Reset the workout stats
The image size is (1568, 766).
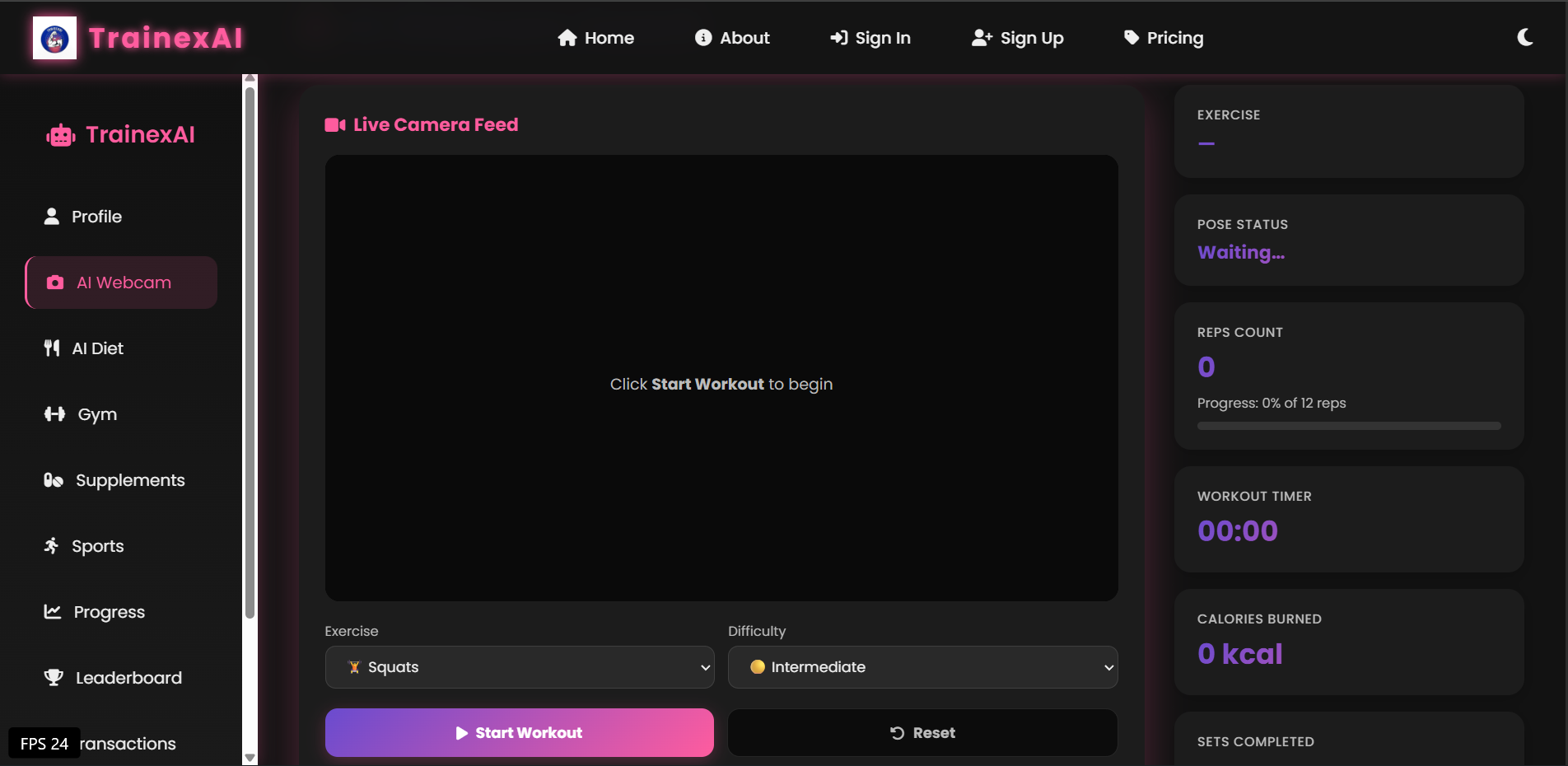click(923, 733)
